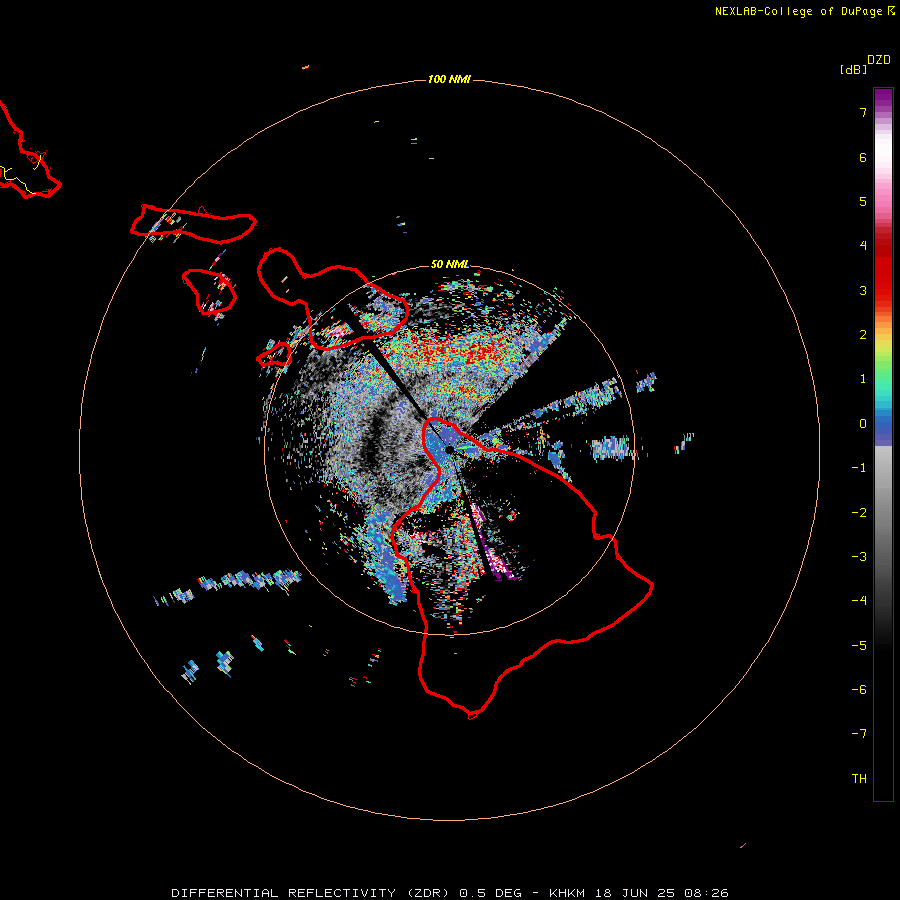Image resolution: width=900 pixels, height=900 pixels.
Task: Click the -3 tick on color scale
Action: [x=859, y=557]
